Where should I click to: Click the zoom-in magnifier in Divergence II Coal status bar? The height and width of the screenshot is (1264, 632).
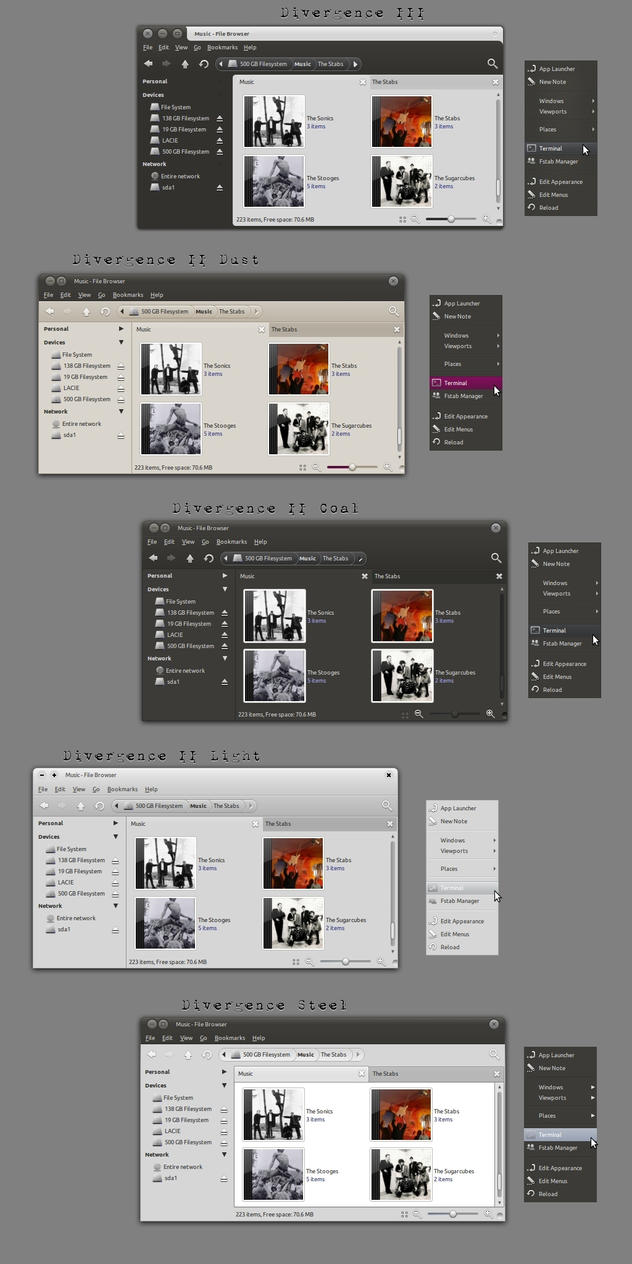tap(490, 714)
